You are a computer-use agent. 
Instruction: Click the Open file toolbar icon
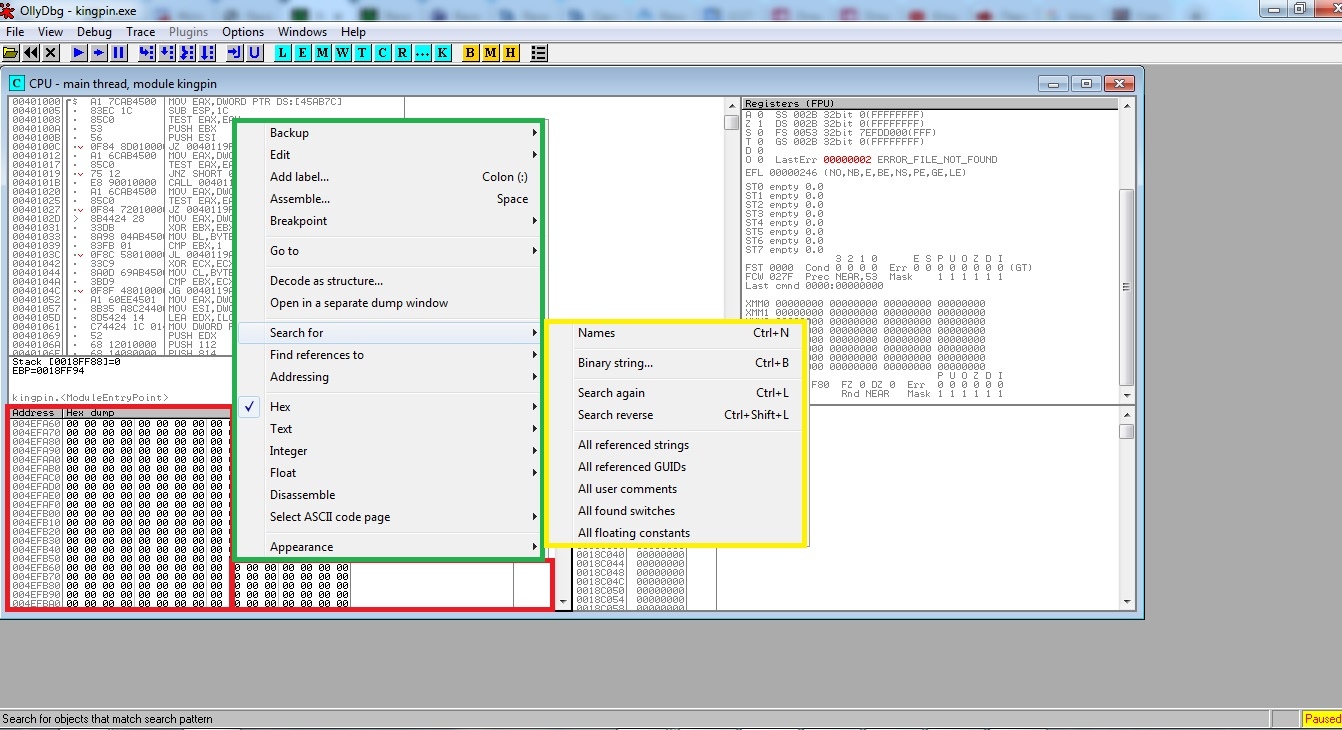point(11,52)
